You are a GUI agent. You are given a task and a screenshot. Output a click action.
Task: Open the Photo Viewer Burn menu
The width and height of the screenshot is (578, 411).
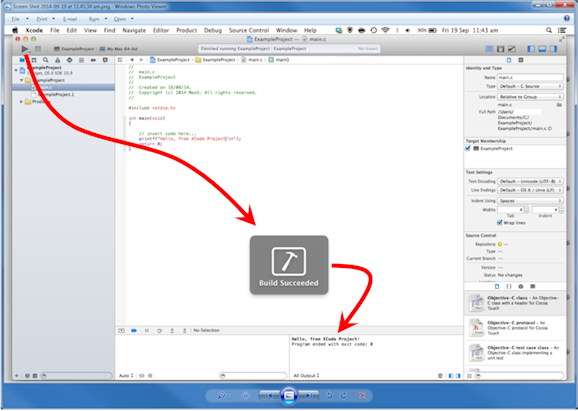point(98,19)
